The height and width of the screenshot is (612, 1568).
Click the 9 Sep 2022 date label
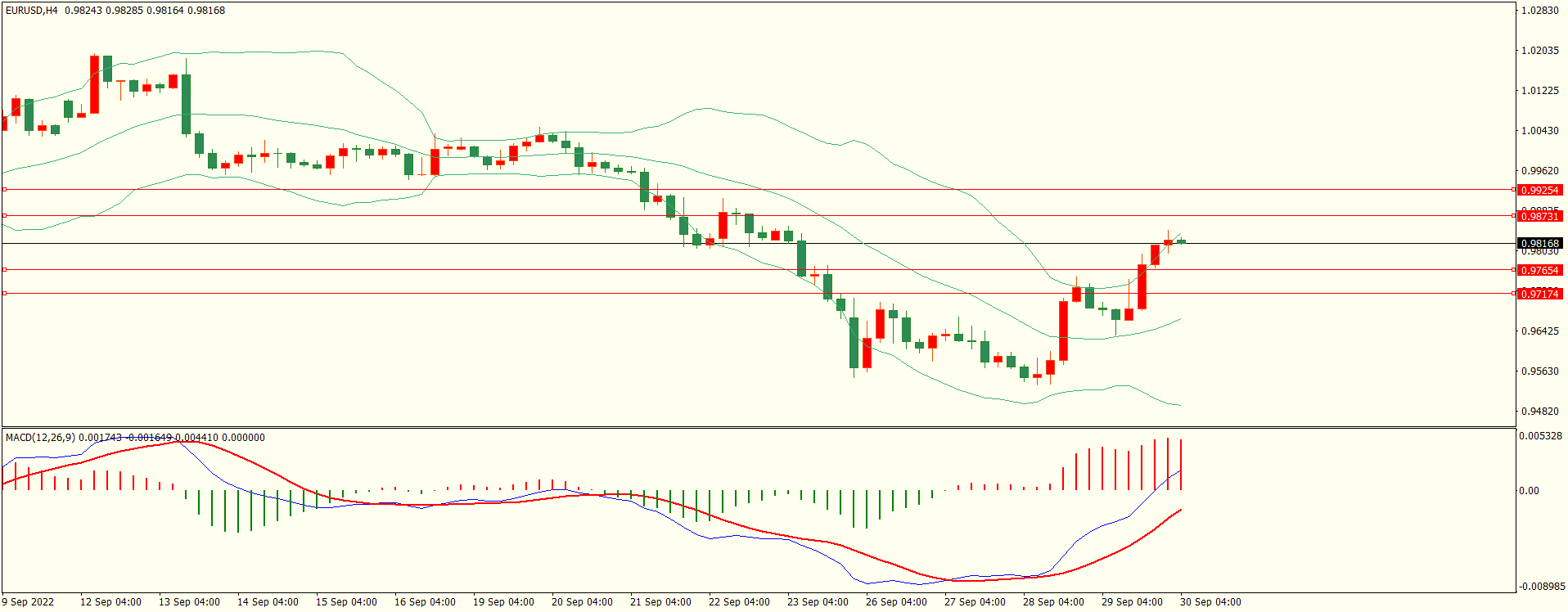click(28, 602)
